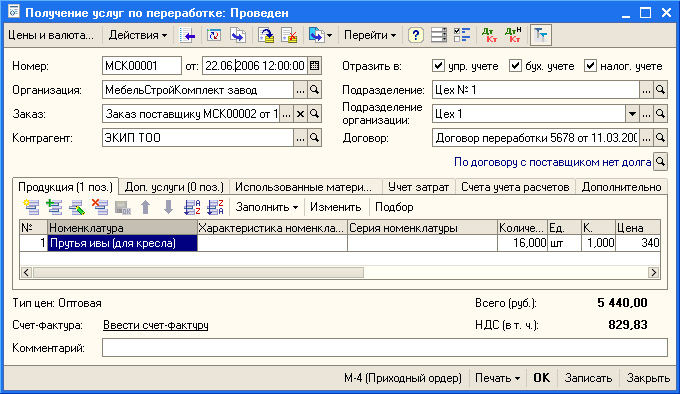Click the Номер field МСК00001
This screenshot has width=680, height=394.
(x=142, y=66)
